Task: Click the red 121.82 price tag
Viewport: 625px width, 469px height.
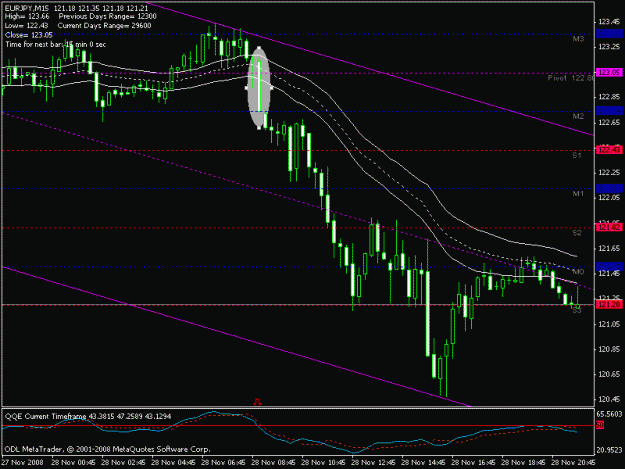Action: pos(609,227)
